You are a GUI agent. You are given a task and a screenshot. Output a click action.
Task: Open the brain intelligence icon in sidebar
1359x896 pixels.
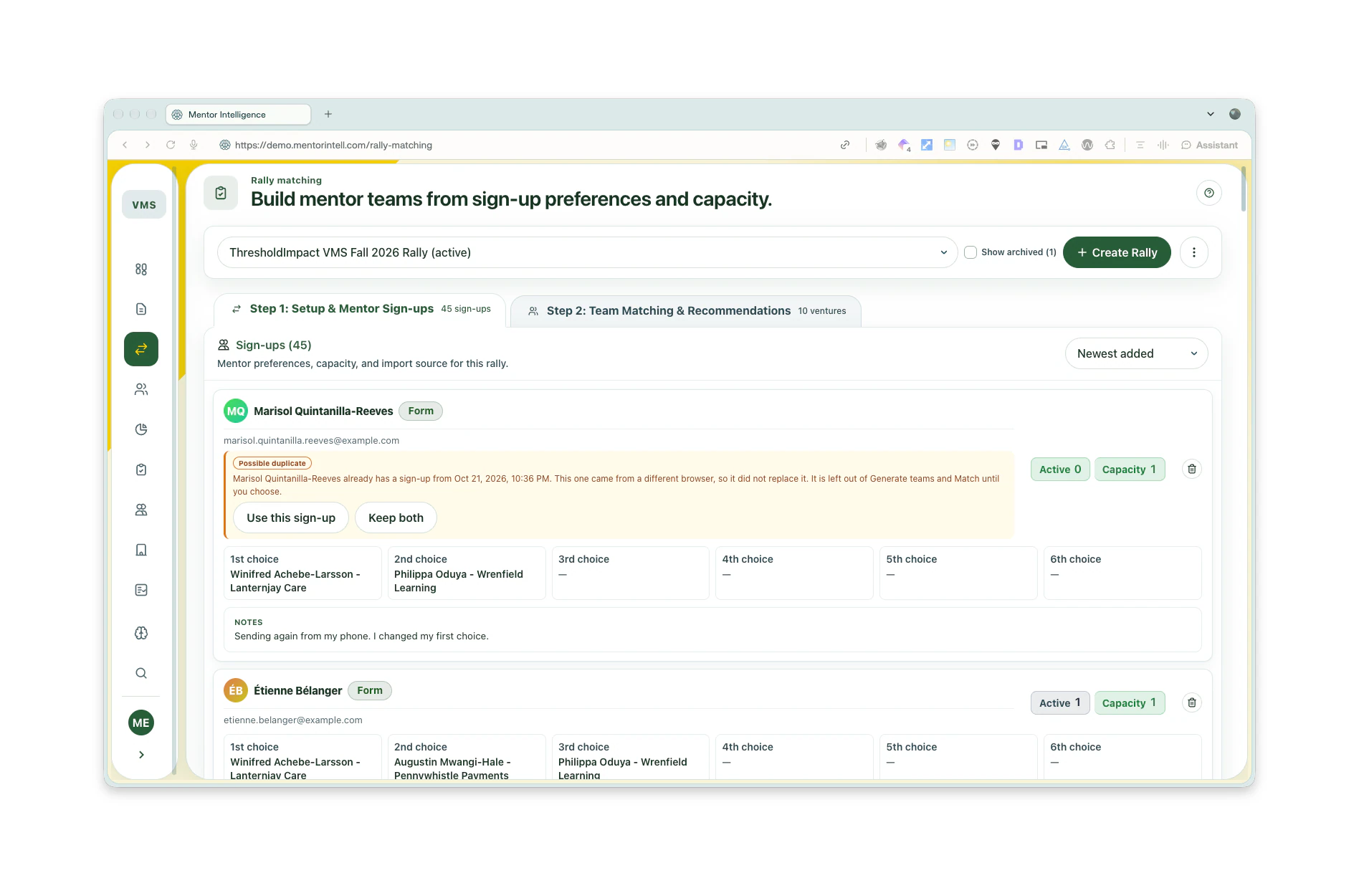point(141,633)
